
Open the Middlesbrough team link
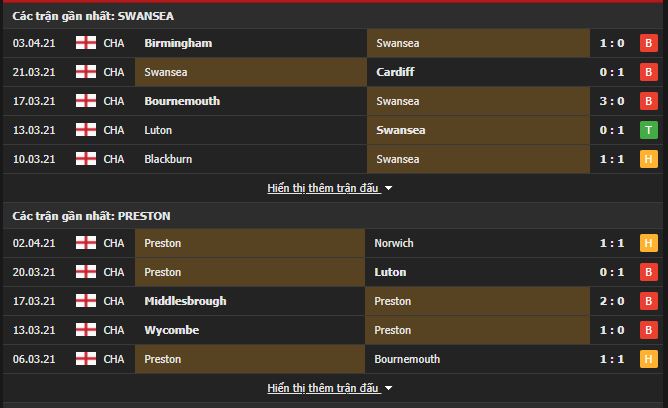click(185, 301)
